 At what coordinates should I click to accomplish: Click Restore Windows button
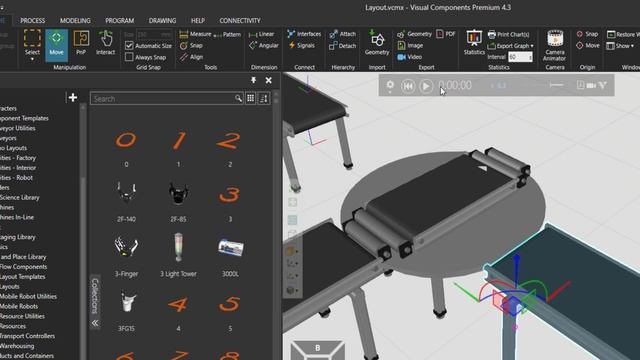click(x=623, y=34)
